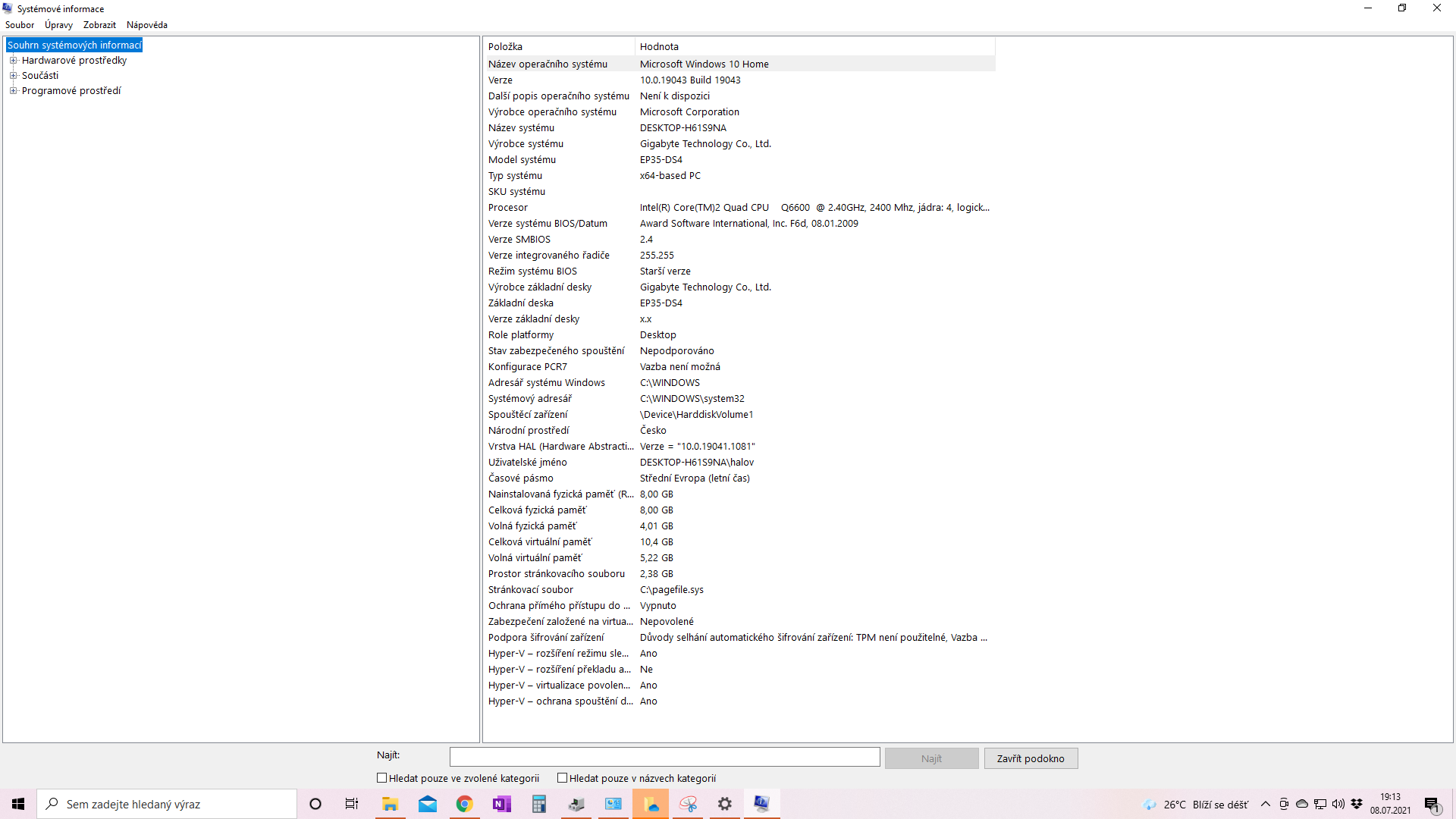Click the Snipping Tool taskbar icon

[x=688, y=804]
